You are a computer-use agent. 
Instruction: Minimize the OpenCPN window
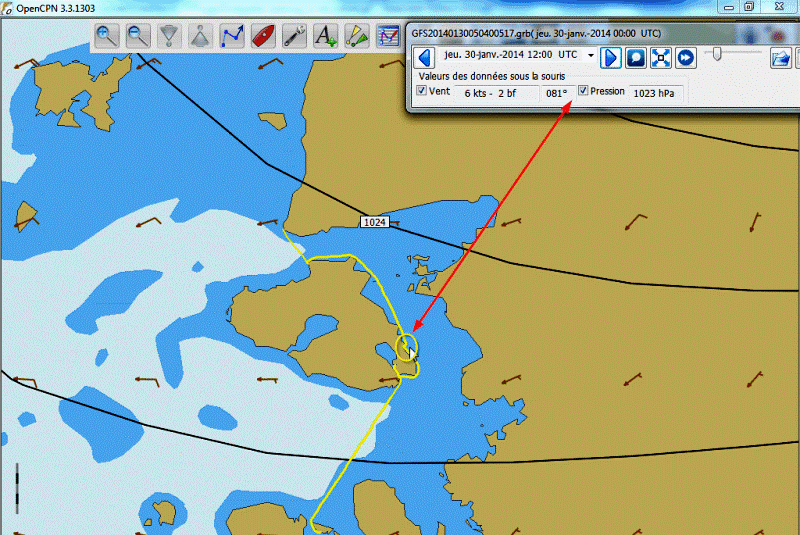[729, 7]
